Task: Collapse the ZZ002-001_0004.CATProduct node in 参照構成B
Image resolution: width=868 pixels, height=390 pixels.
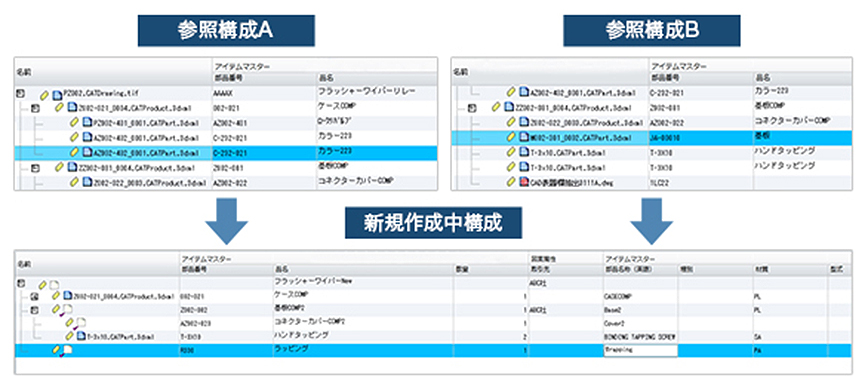Action: (472, 108)
